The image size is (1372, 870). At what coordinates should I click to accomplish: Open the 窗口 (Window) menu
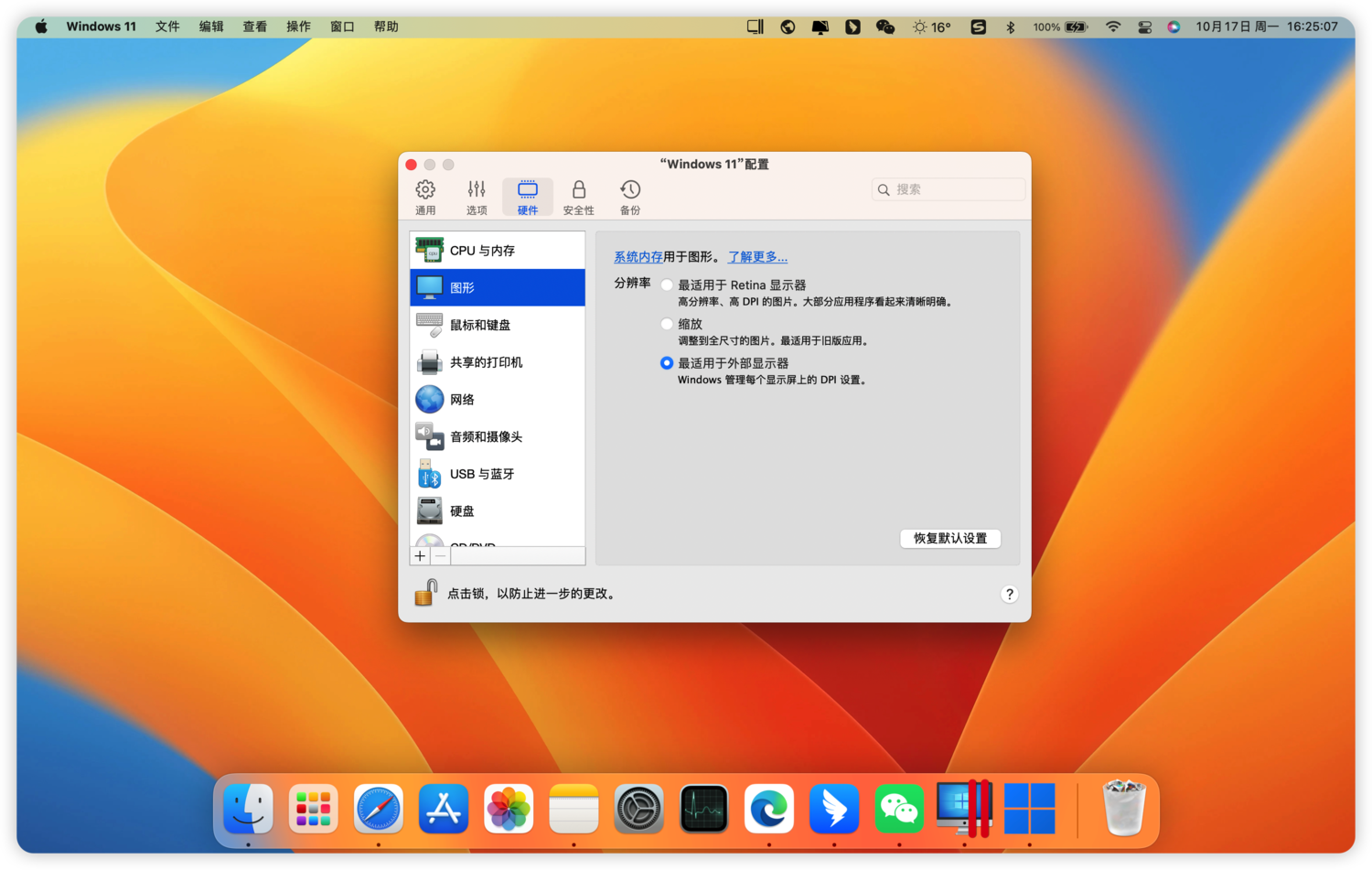click(x=342, y=27)
